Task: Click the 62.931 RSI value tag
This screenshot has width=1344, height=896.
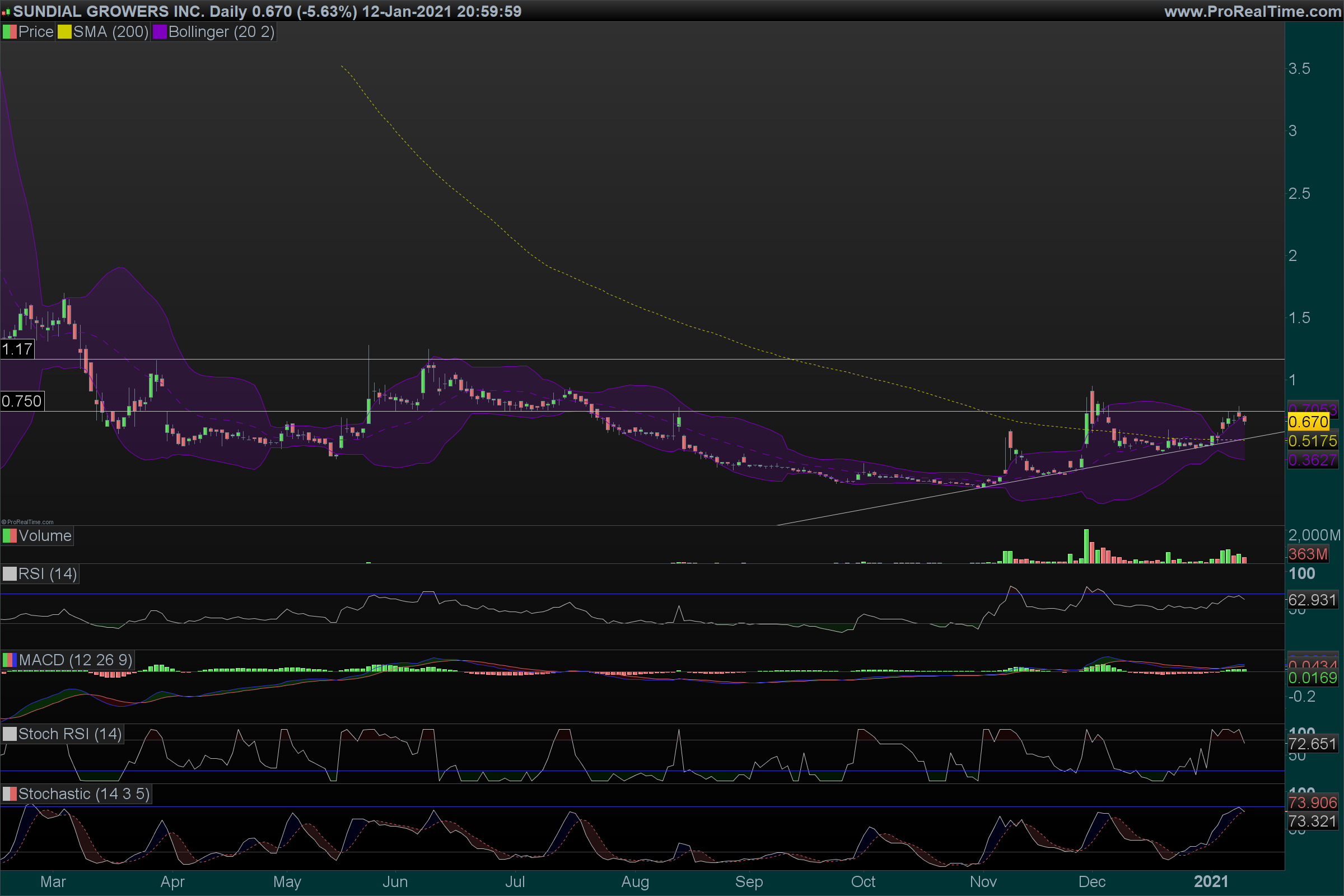Action: 1312,600
